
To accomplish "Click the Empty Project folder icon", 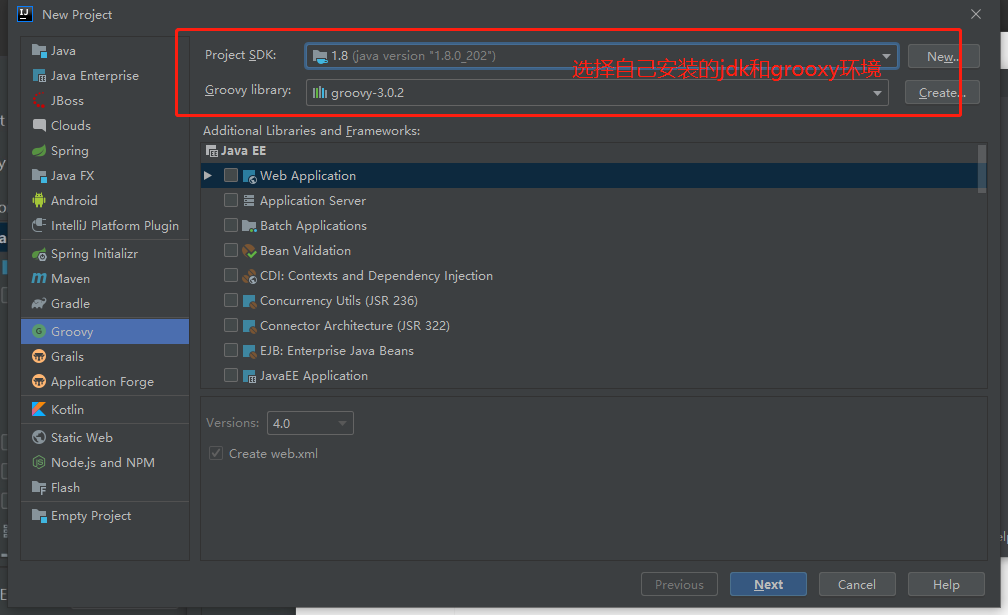I will coord(39,516).
